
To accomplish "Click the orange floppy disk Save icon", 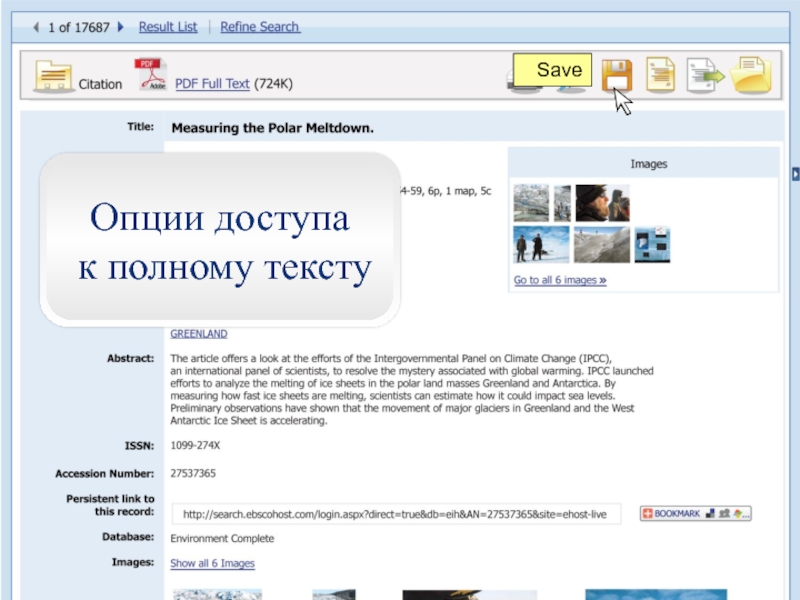I will coord(617,76).
